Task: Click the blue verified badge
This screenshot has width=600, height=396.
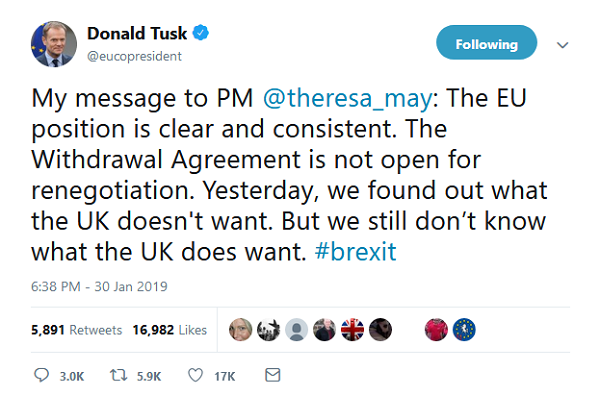Action: point(201,33)
